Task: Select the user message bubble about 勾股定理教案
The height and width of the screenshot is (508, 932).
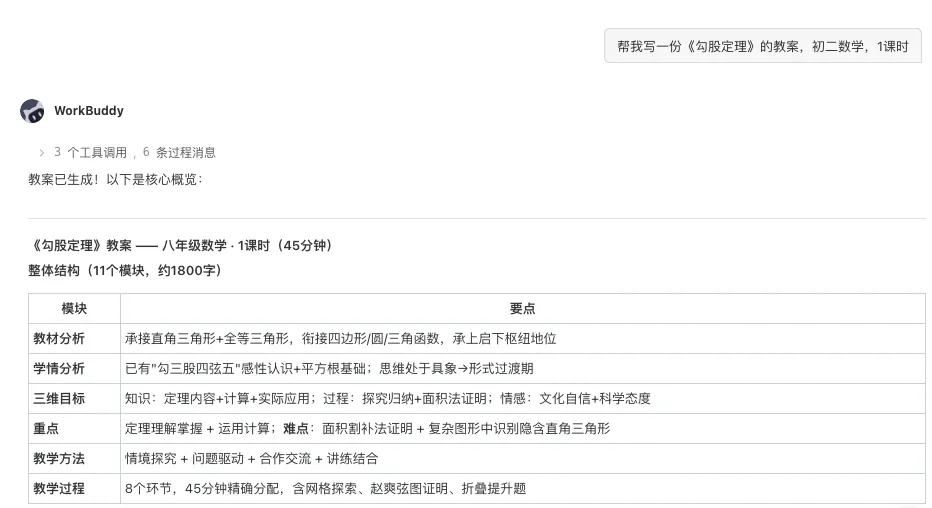Action: coord(763,46)
